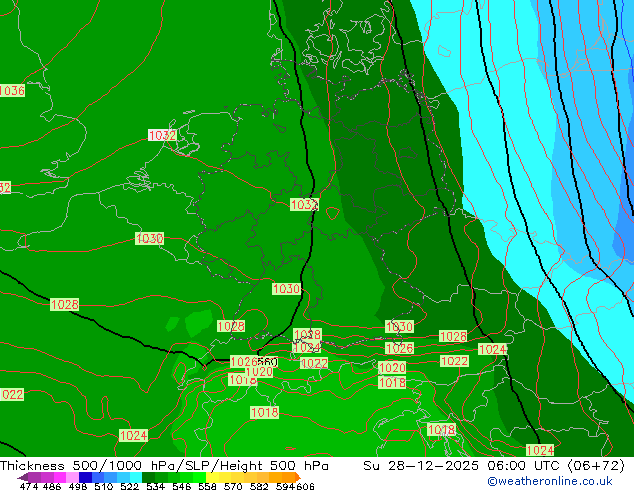Click the legend value 498

tap(78, 486)
